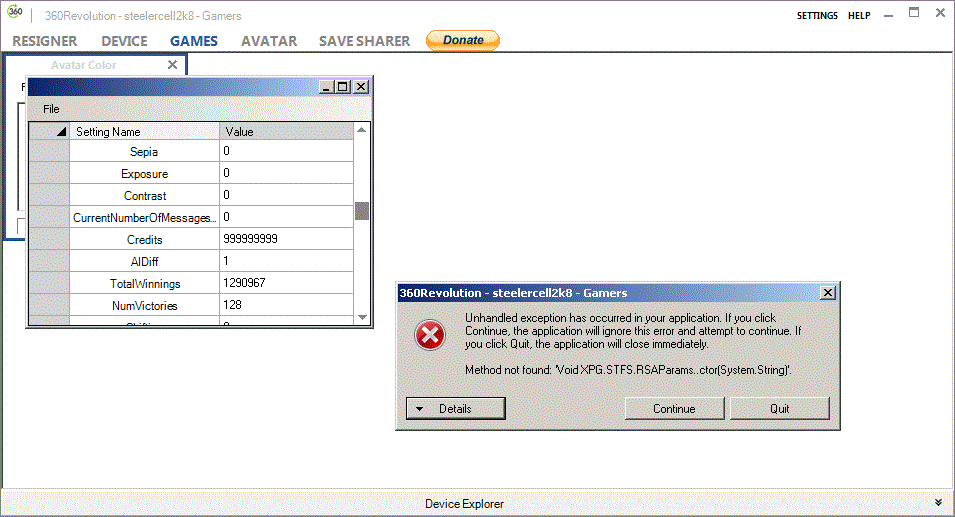The image size is (955, 517).
Task: Maximize the settings editor window
Action: pyautogui.click(x=343, y=87)
